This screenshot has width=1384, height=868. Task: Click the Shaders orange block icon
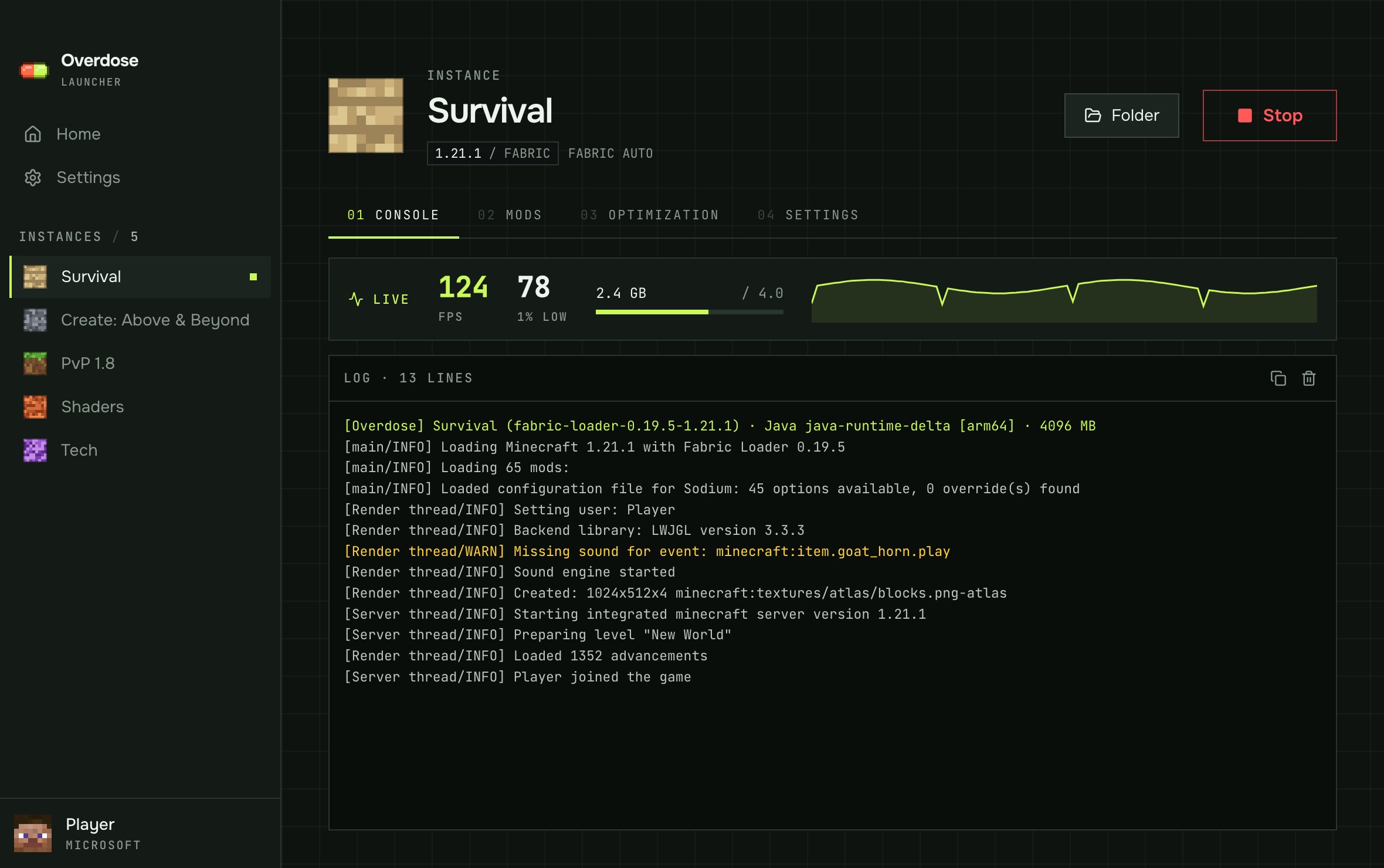coord(35,407)
